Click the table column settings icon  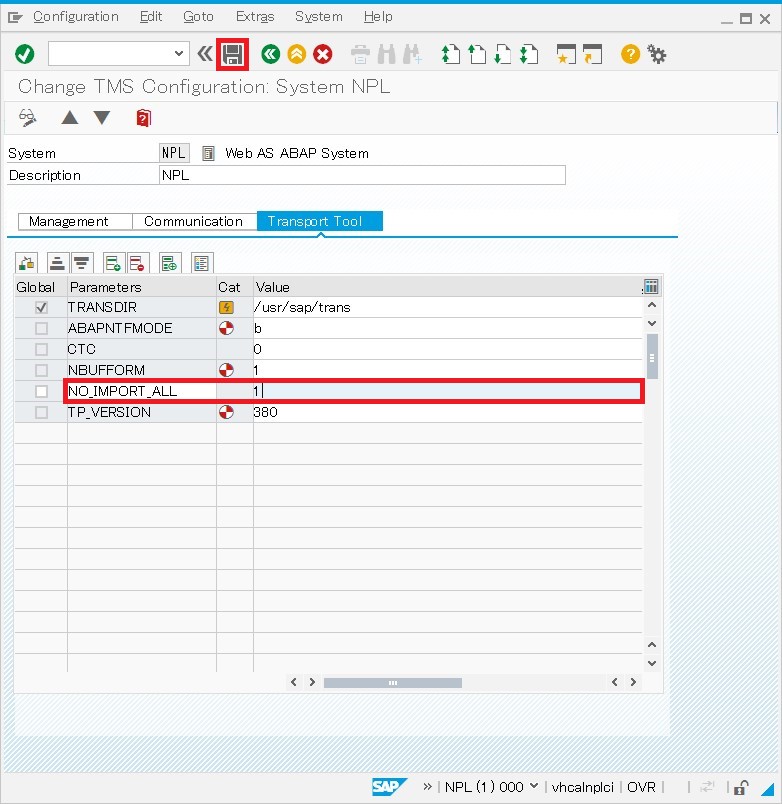coord(651,286)
